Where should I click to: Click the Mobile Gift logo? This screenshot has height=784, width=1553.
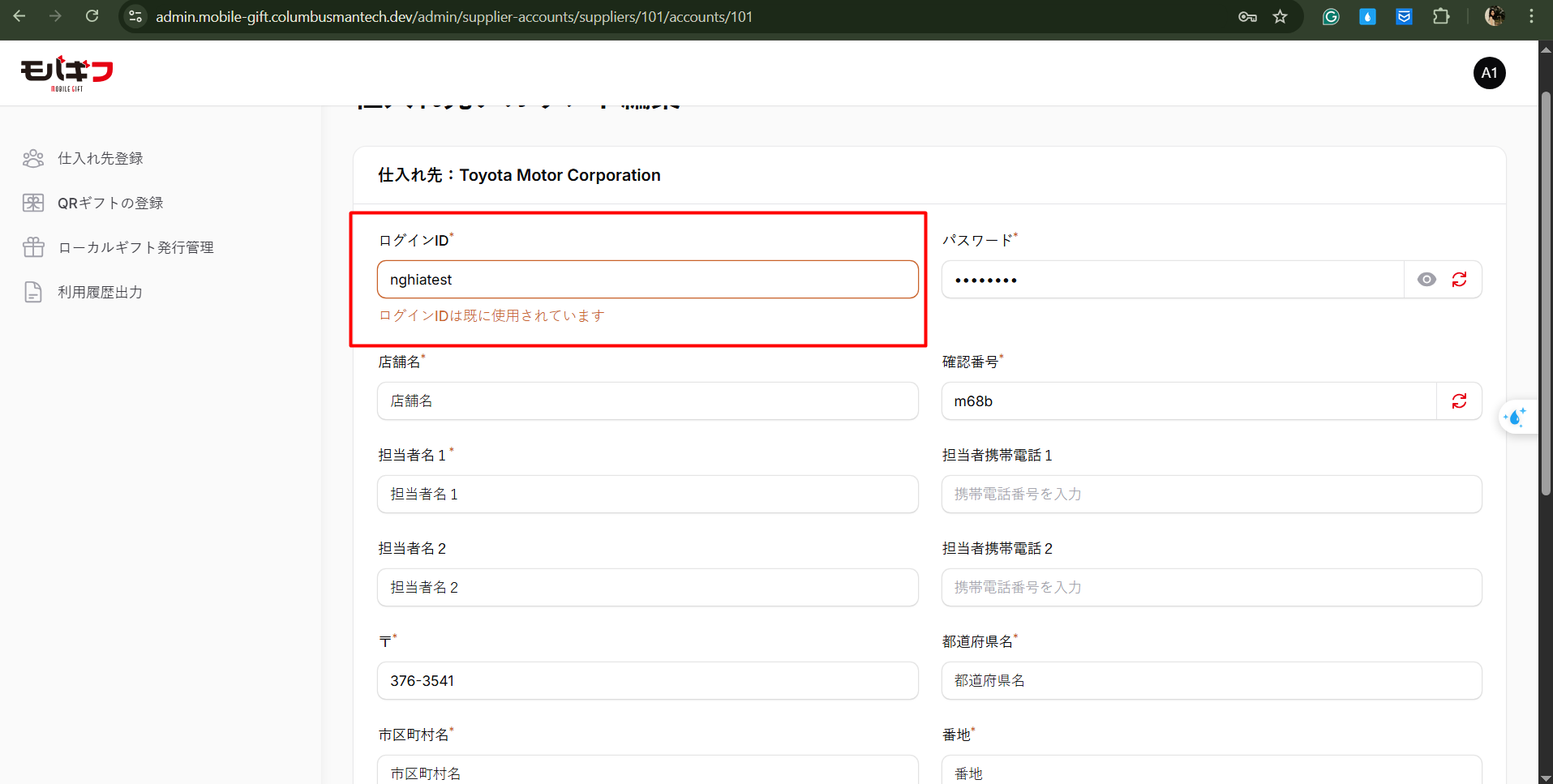[66, 73]
